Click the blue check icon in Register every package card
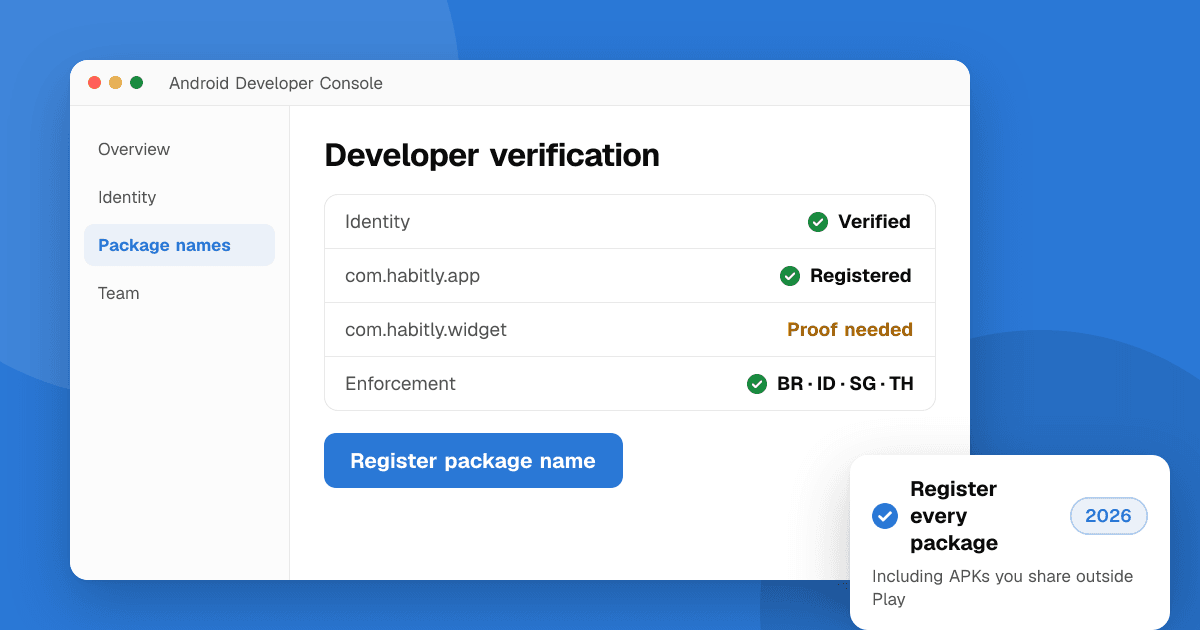The image size is (1200, 630). [x=885, y=516]
